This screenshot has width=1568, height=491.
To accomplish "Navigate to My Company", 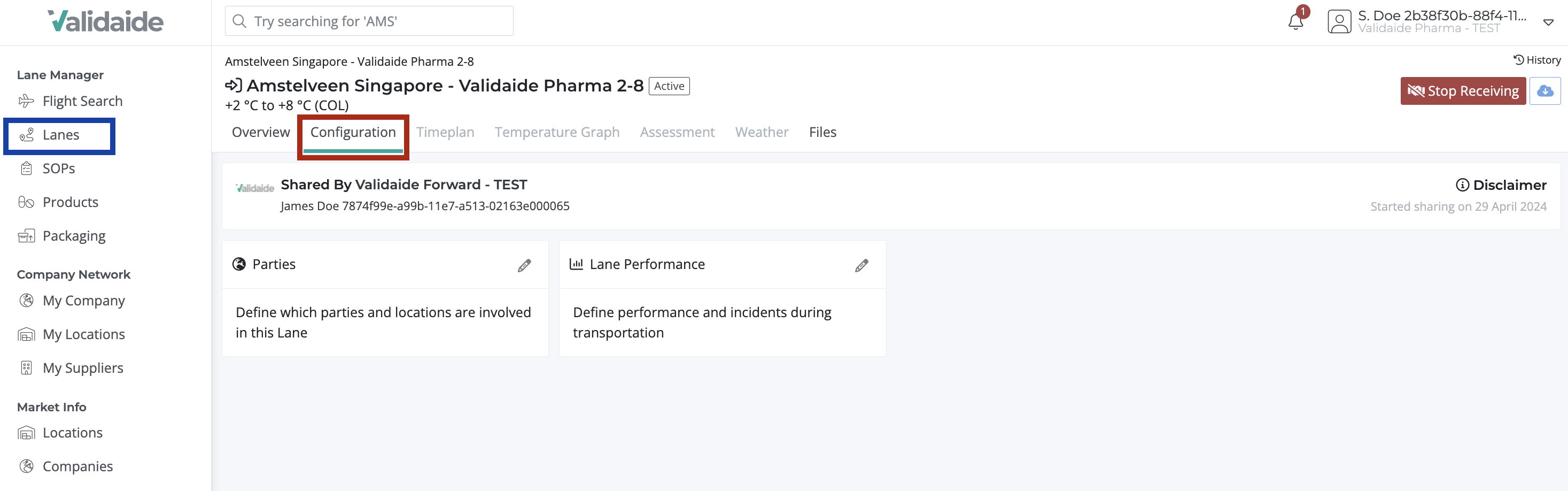I will 83,301.
